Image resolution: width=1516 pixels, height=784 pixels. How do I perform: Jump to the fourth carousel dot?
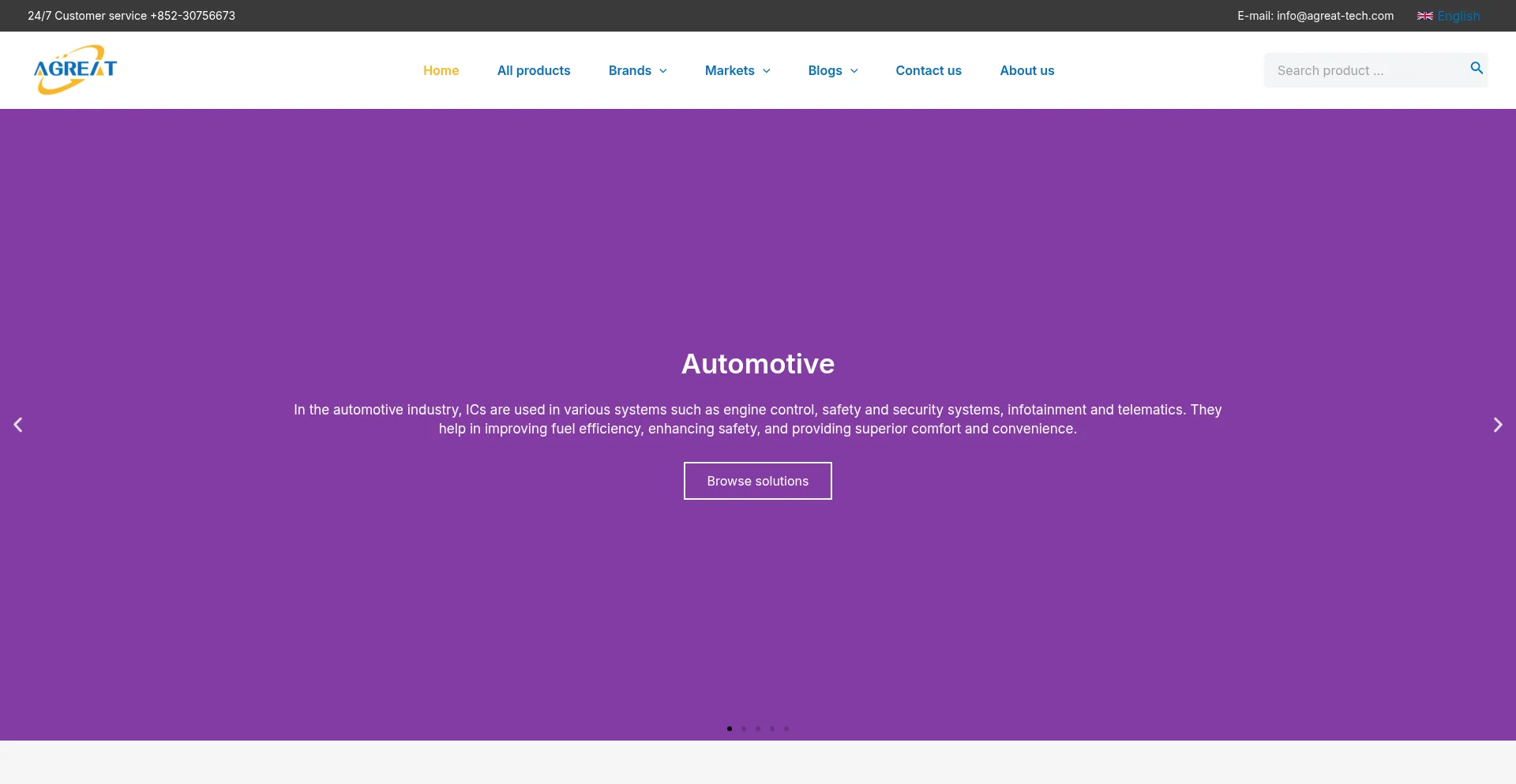pyautogui.click(x=772, y=729)
